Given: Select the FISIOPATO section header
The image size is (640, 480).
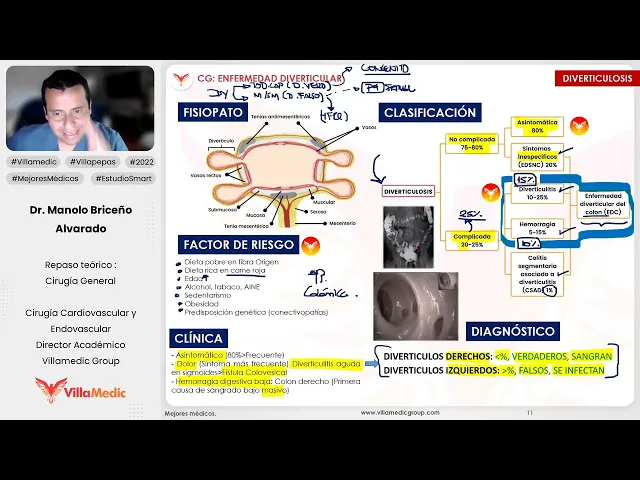Looking at the screenshot, I should (213, 112).
